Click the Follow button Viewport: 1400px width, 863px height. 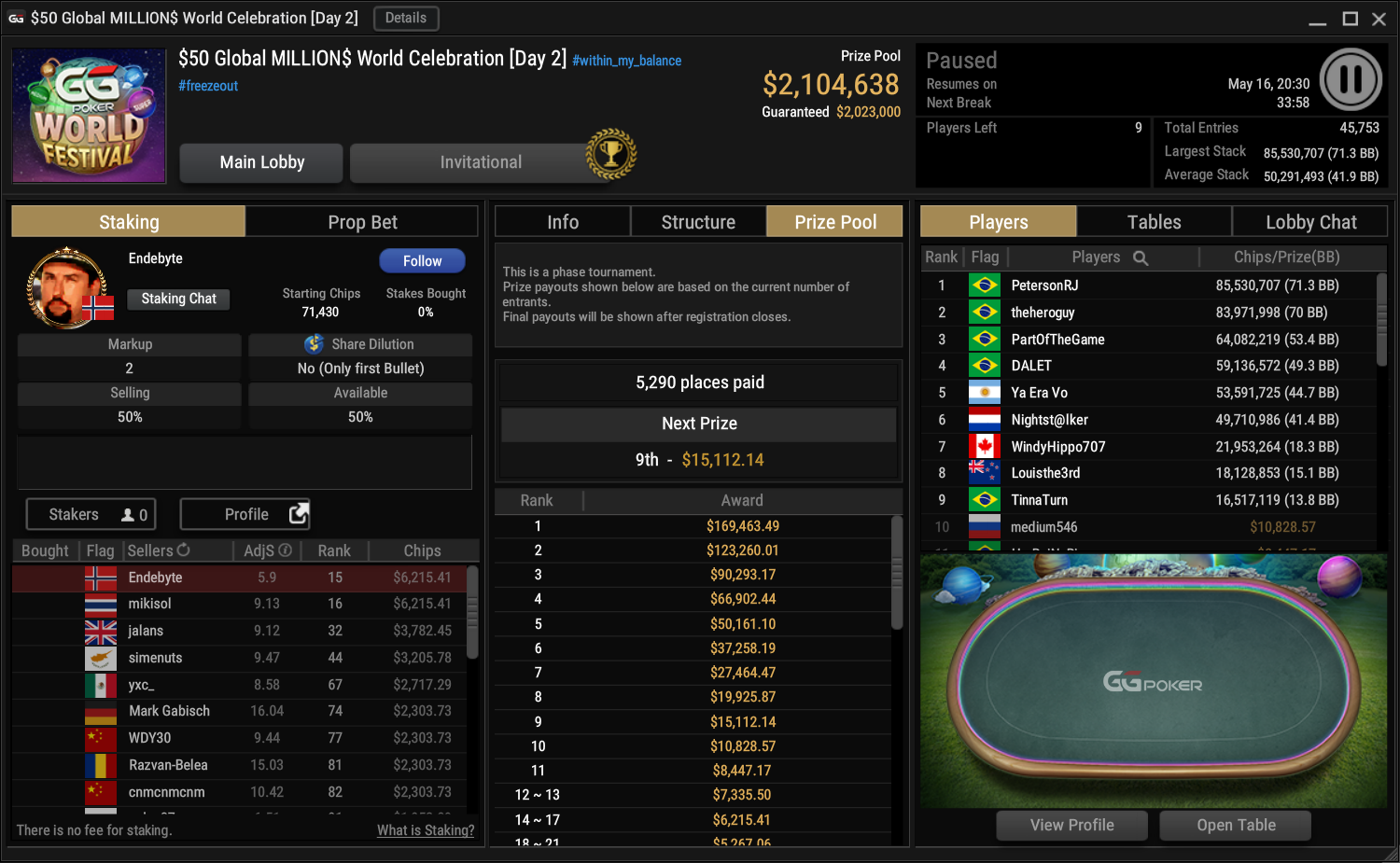pos(422,261)
